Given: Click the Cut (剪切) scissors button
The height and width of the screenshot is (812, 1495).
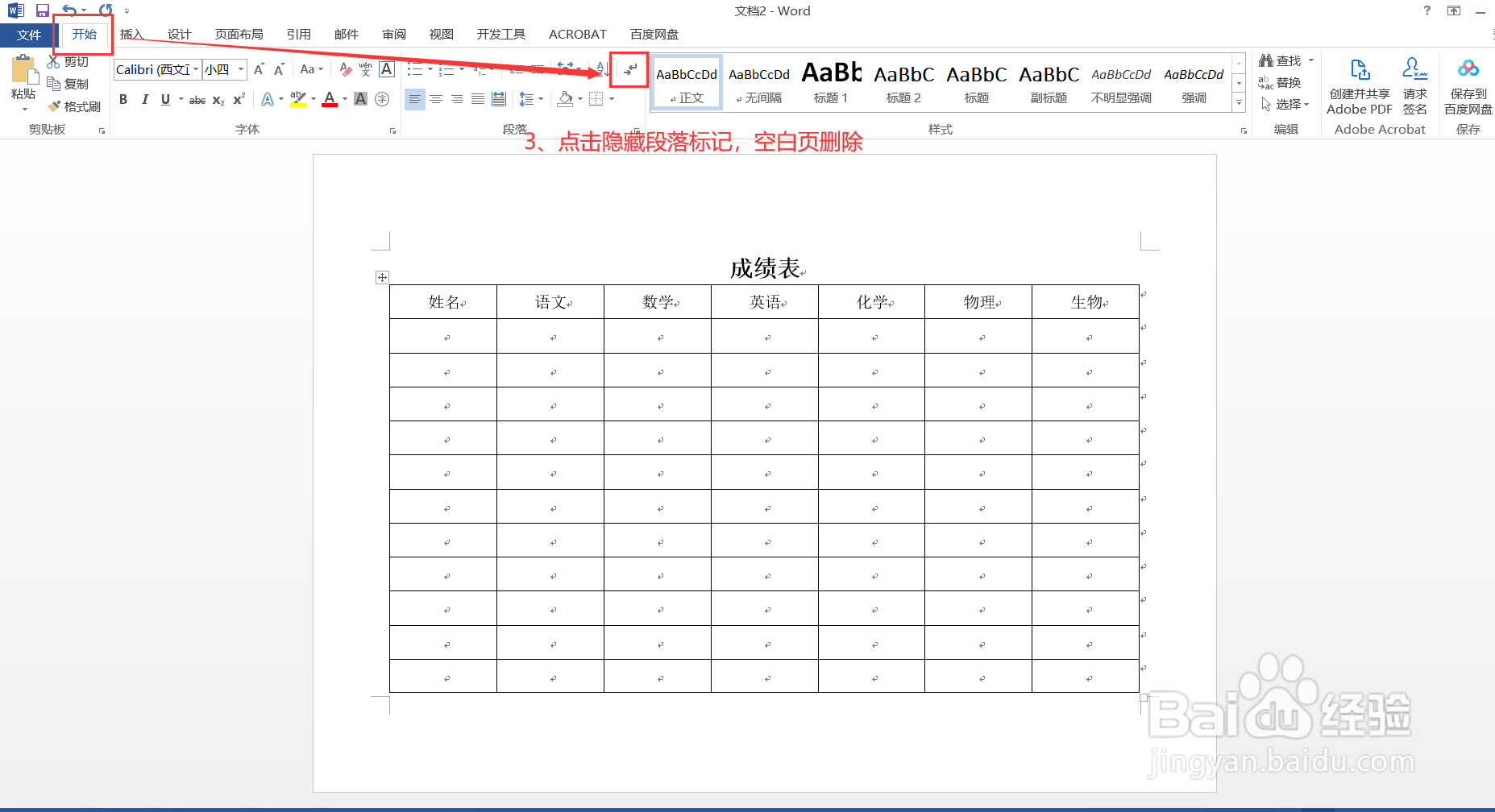Looking at the screenshot, I should click(68, 62).
